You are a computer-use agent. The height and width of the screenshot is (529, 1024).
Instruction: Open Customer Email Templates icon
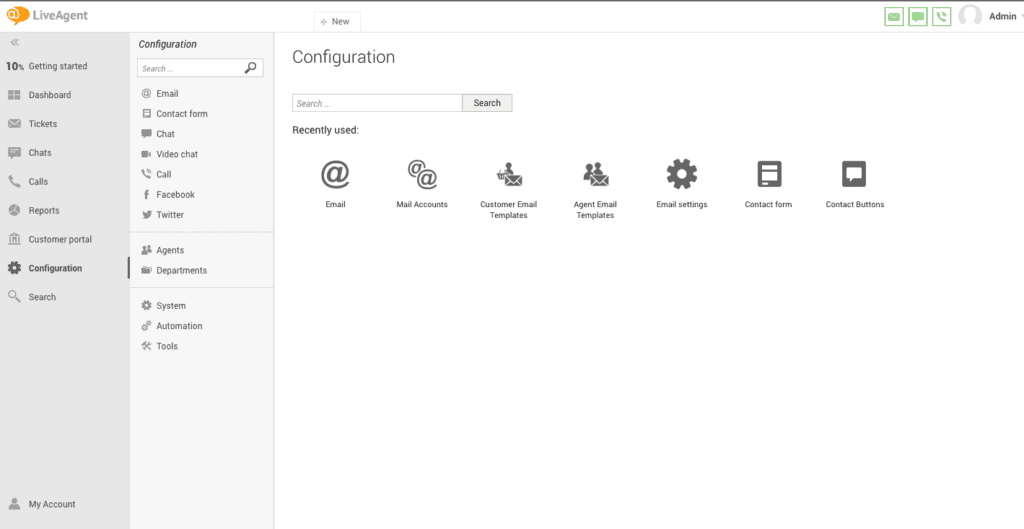click(x=509, y=175)
